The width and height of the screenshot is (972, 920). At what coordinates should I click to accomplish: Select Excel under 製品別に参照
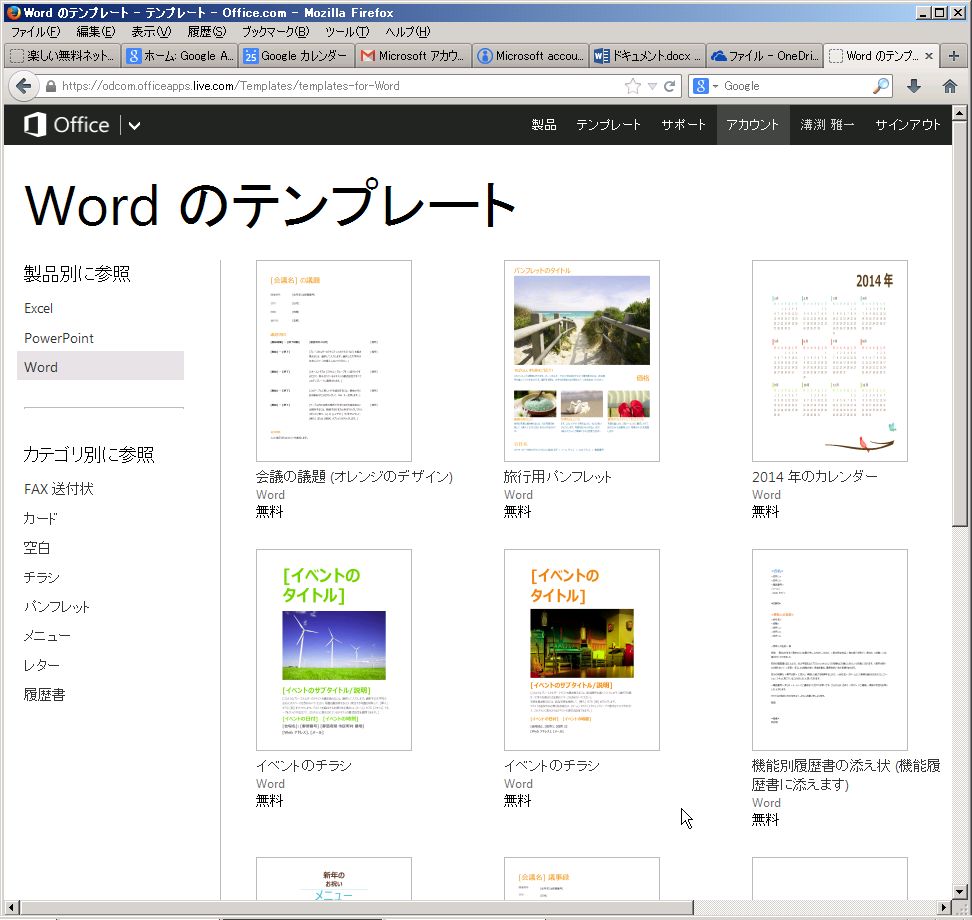click(x=38, y=308)
